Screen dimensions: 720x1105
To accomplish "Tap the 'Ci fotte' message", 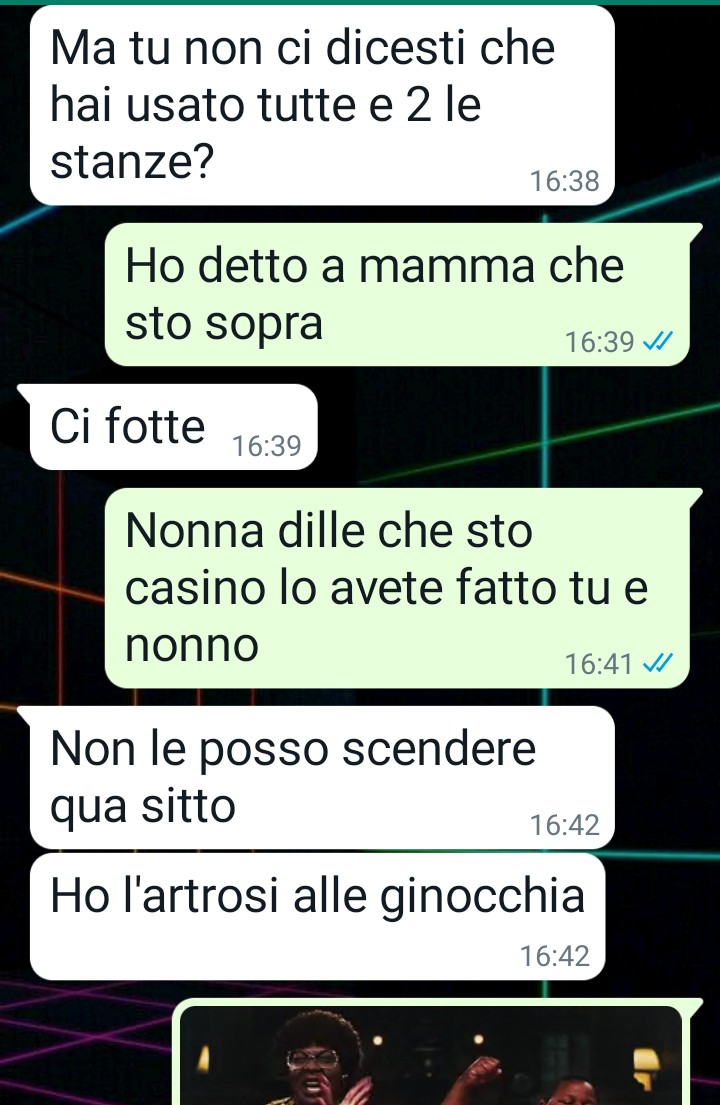I will click(173, 427).
